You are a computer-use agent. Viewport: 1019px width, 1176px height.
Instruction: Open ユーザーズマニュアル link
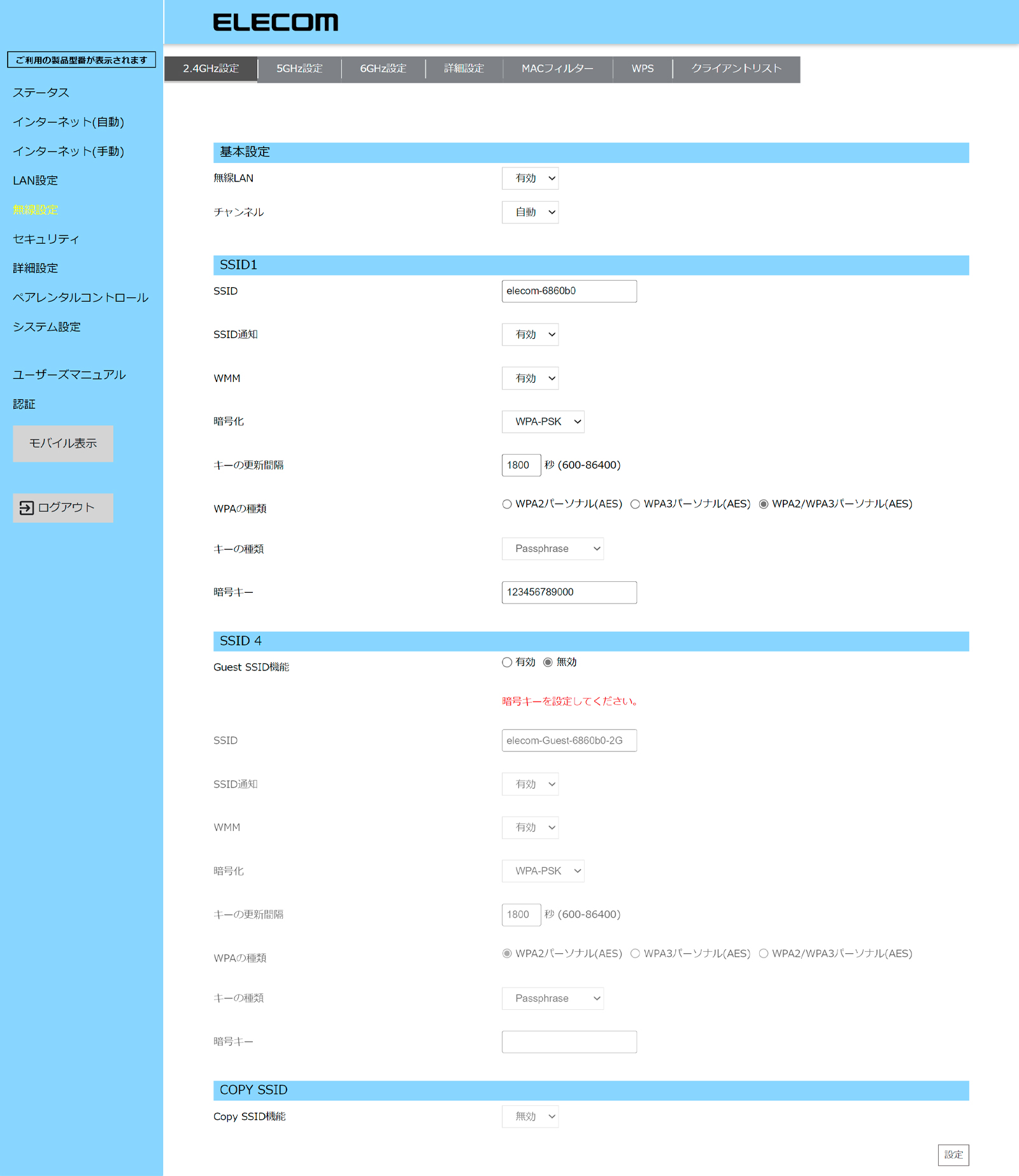click(69, 375)
